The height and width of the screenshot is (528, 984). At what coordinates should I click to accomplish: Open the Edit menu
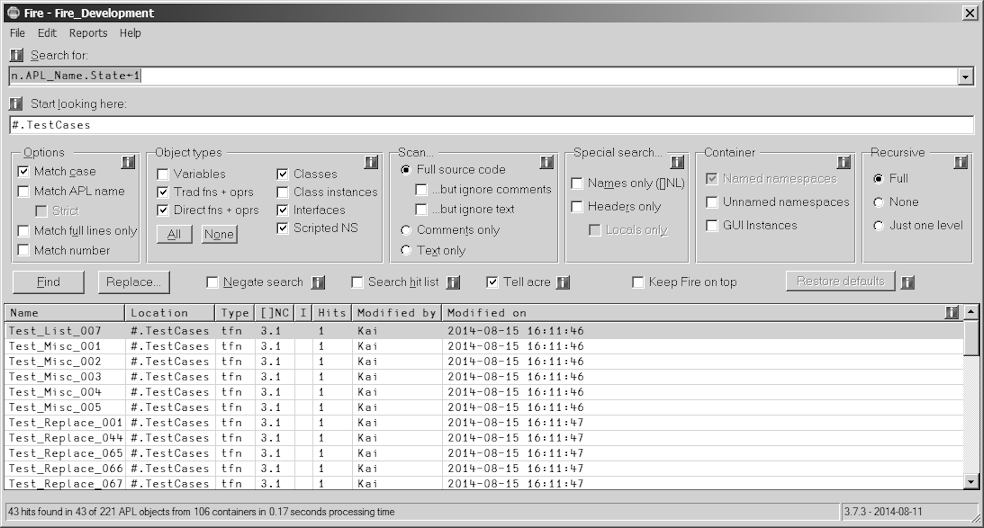tap(47, 33)
